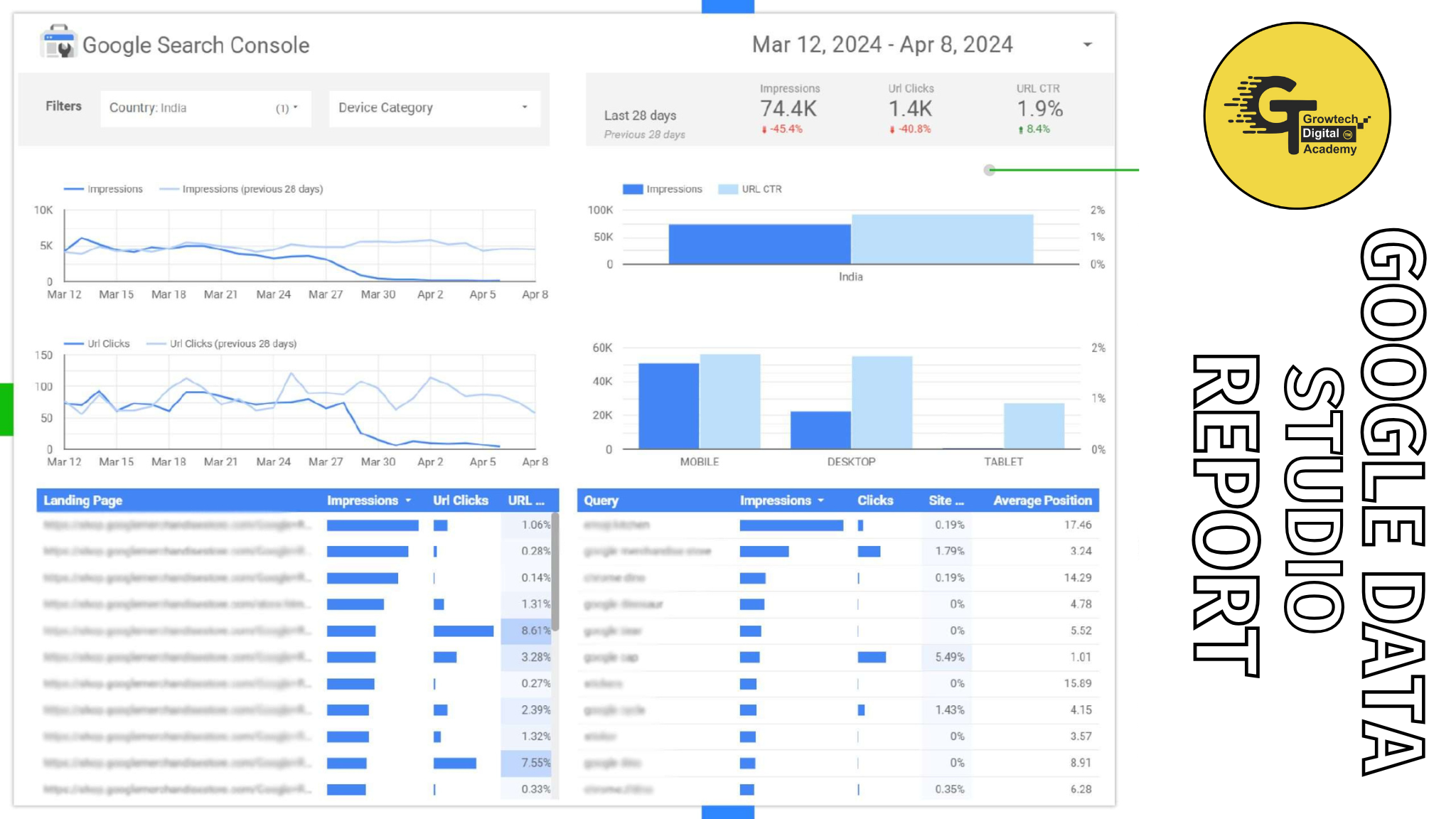Click the Landing Page column header
The height and width of the screenshot is (819, 1456).
point(83,500)
